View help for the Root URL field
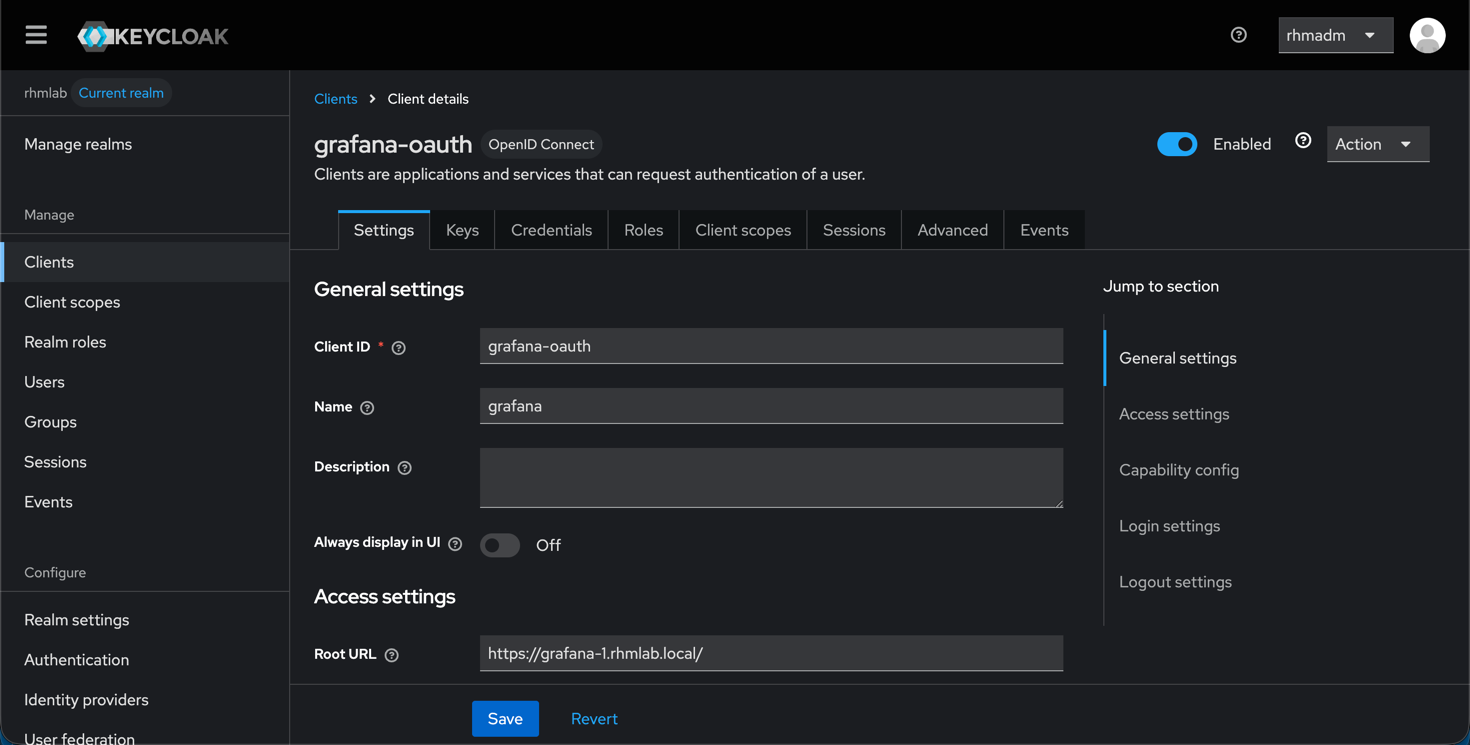 click(390, 654)
